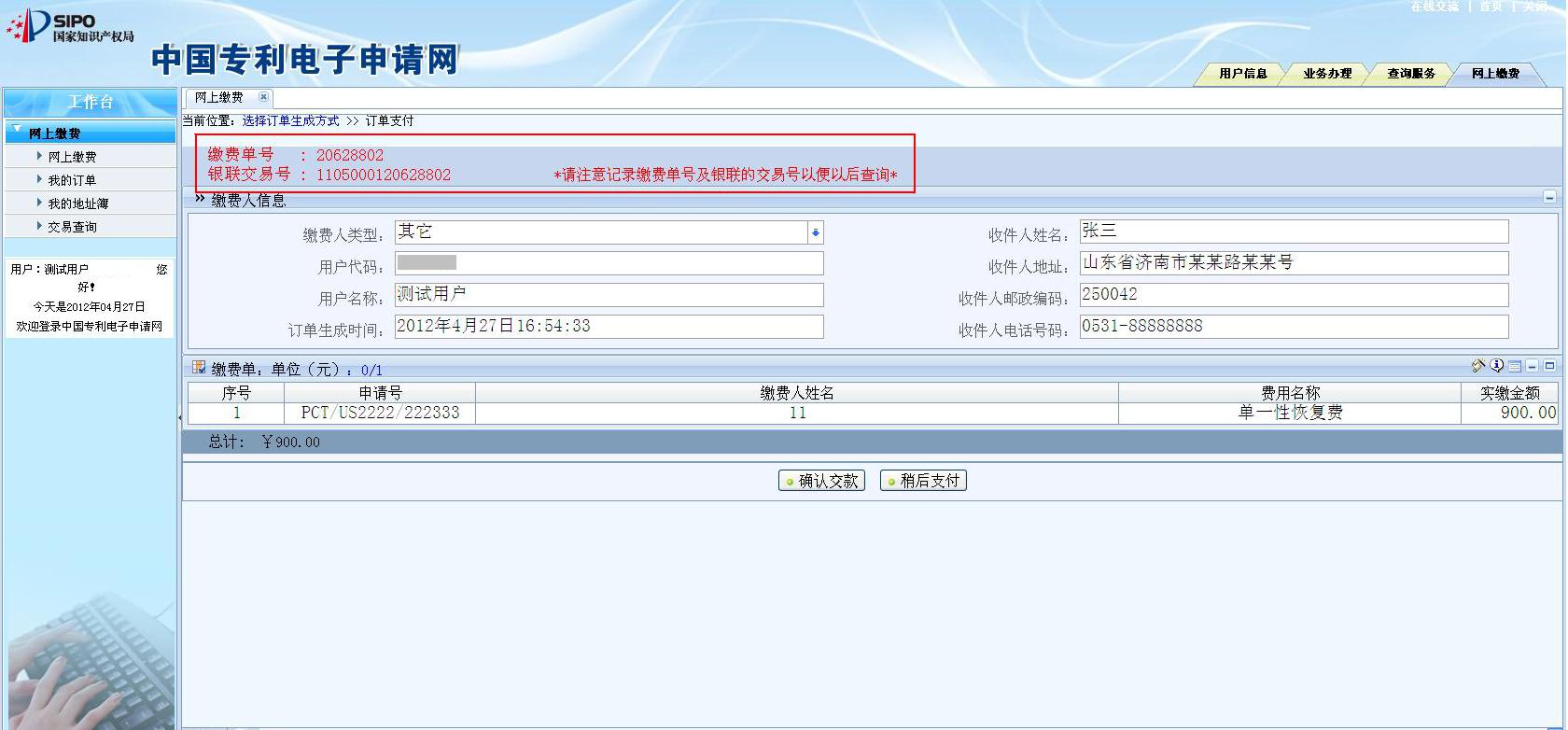Click the grid icon beside 缴费单 title

coord(199,368)
